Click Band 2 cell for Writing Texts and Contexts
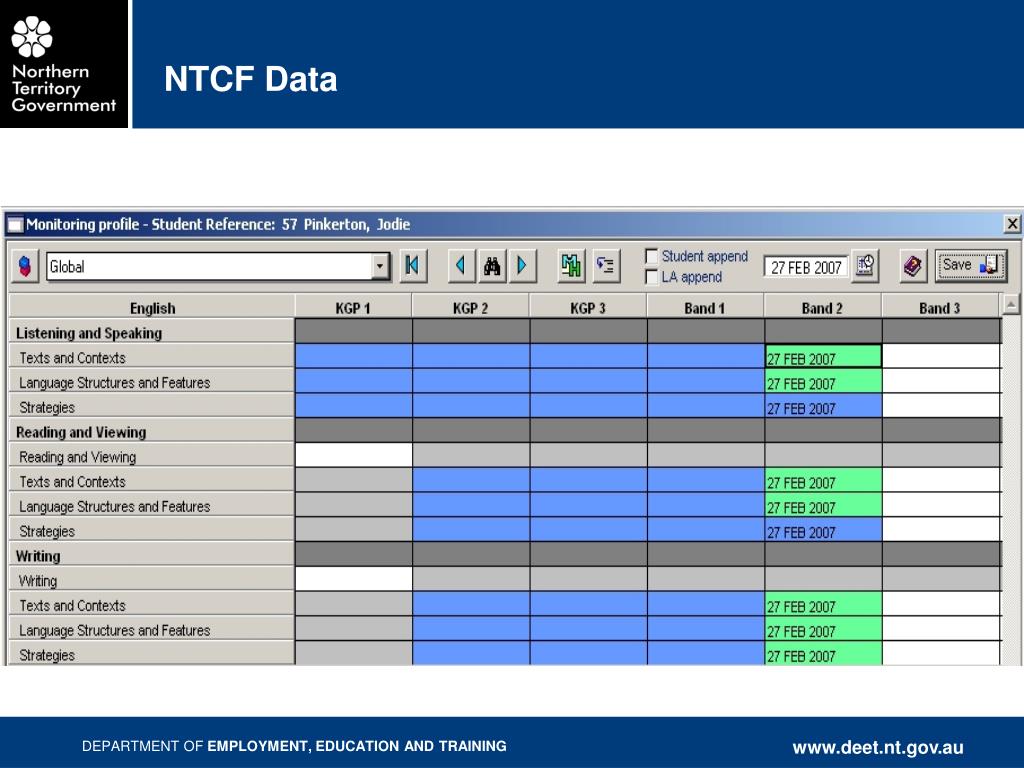The image size is (1024, 768). pos(823,605)
